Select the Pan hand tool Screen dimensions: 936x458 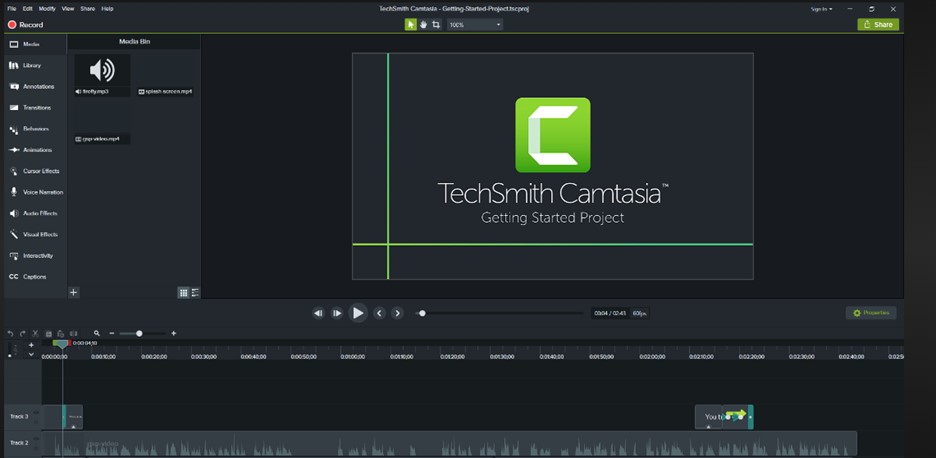423,24
